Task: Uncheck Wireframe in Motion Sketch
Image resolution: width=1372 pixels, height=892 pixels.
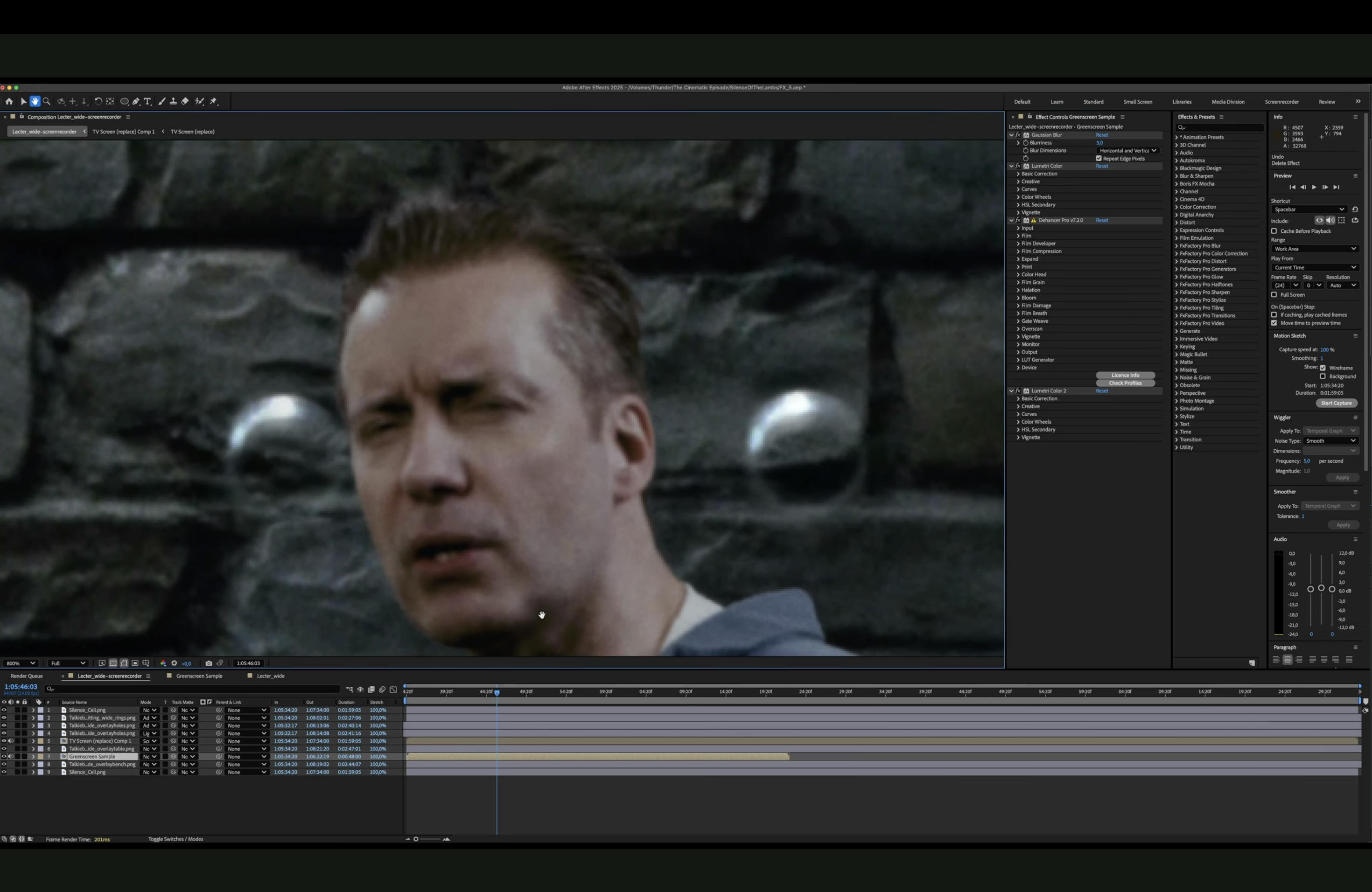Action: click(1323, 368)
